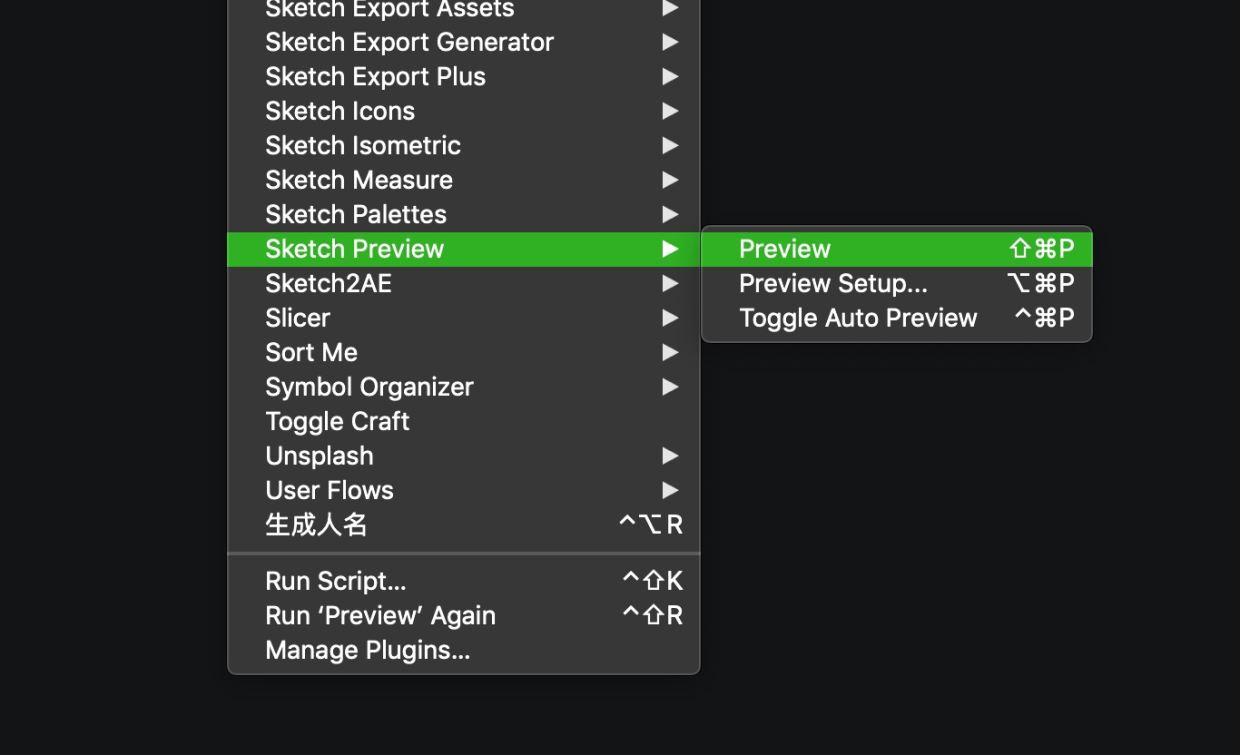Screen dimensions: 1240x755
Task: Select the Sketch2AE menu item
Action: click(463, 284)
